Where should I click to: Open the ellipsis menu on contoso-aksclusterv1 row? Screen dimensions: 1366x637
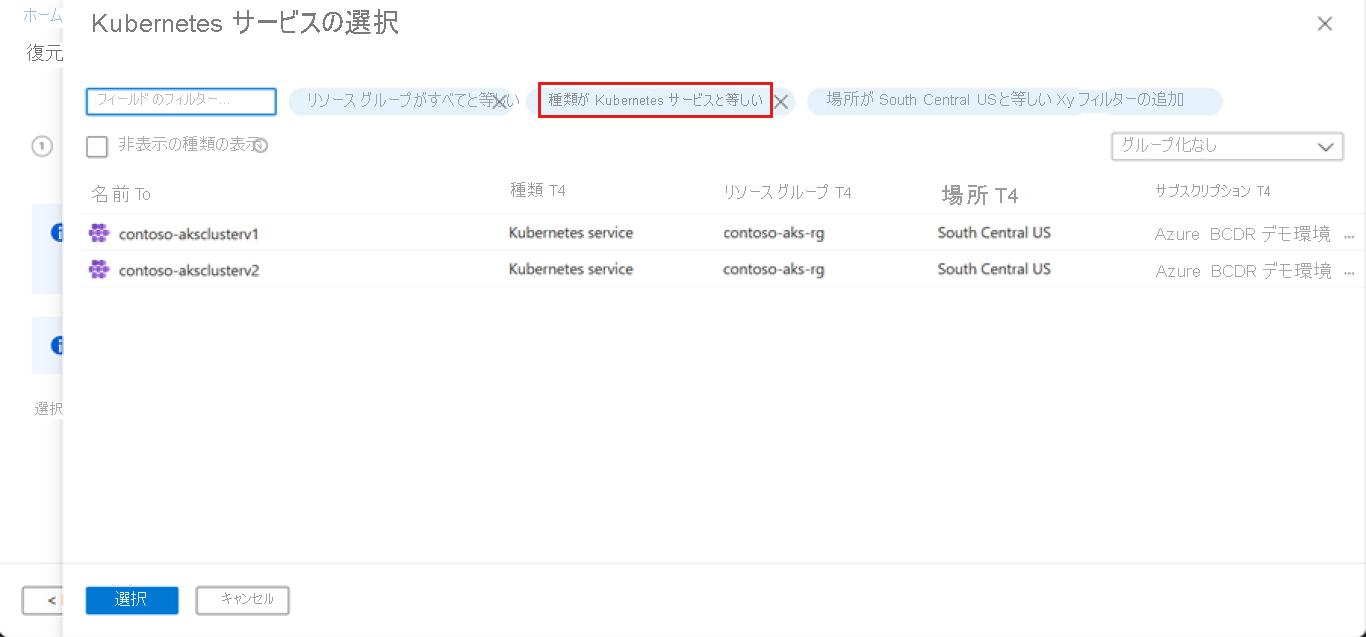(x=1349, y=235)
